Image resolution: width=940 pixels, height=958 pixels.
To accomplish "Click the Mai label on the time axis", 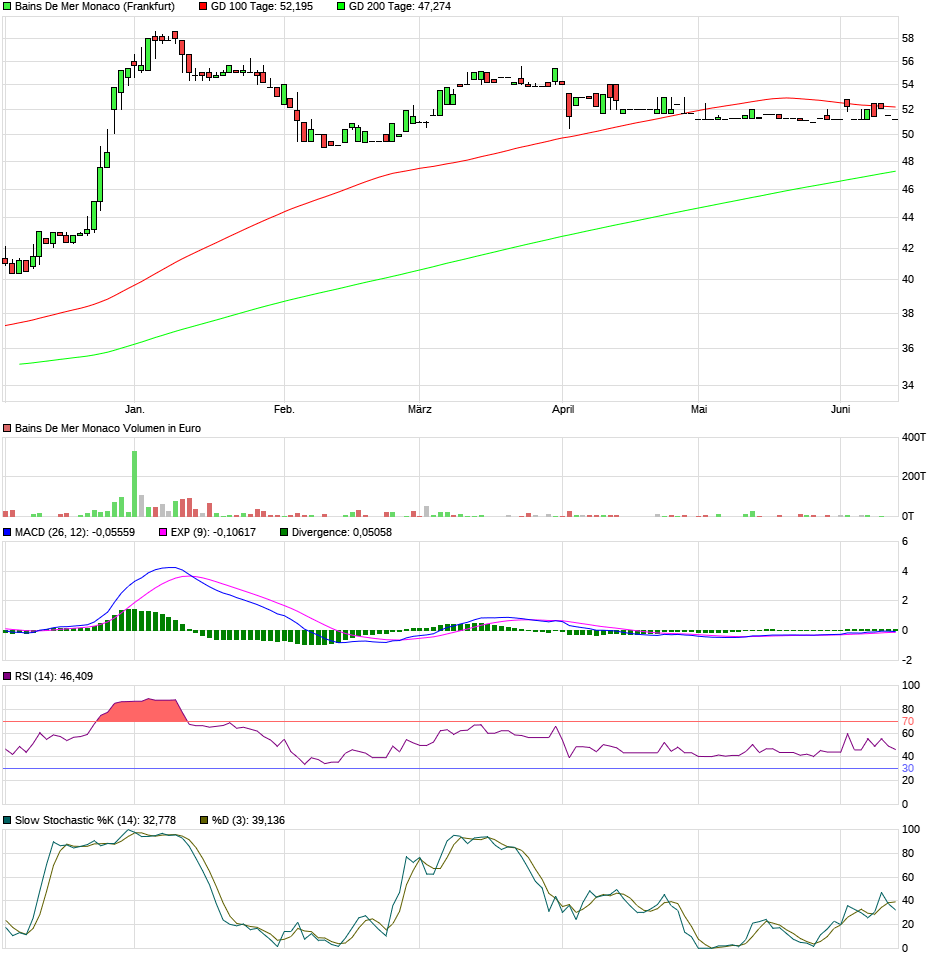I will (x=700, y=409).
